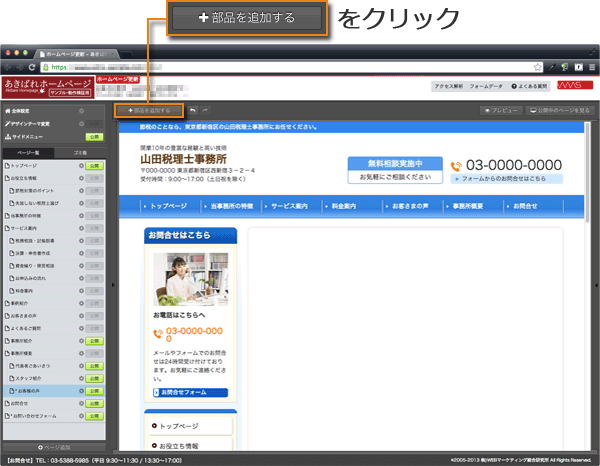This screenshot has width=600, height=466.
Task: Open gear settings for トップページ row
Action: pos(79,165)
